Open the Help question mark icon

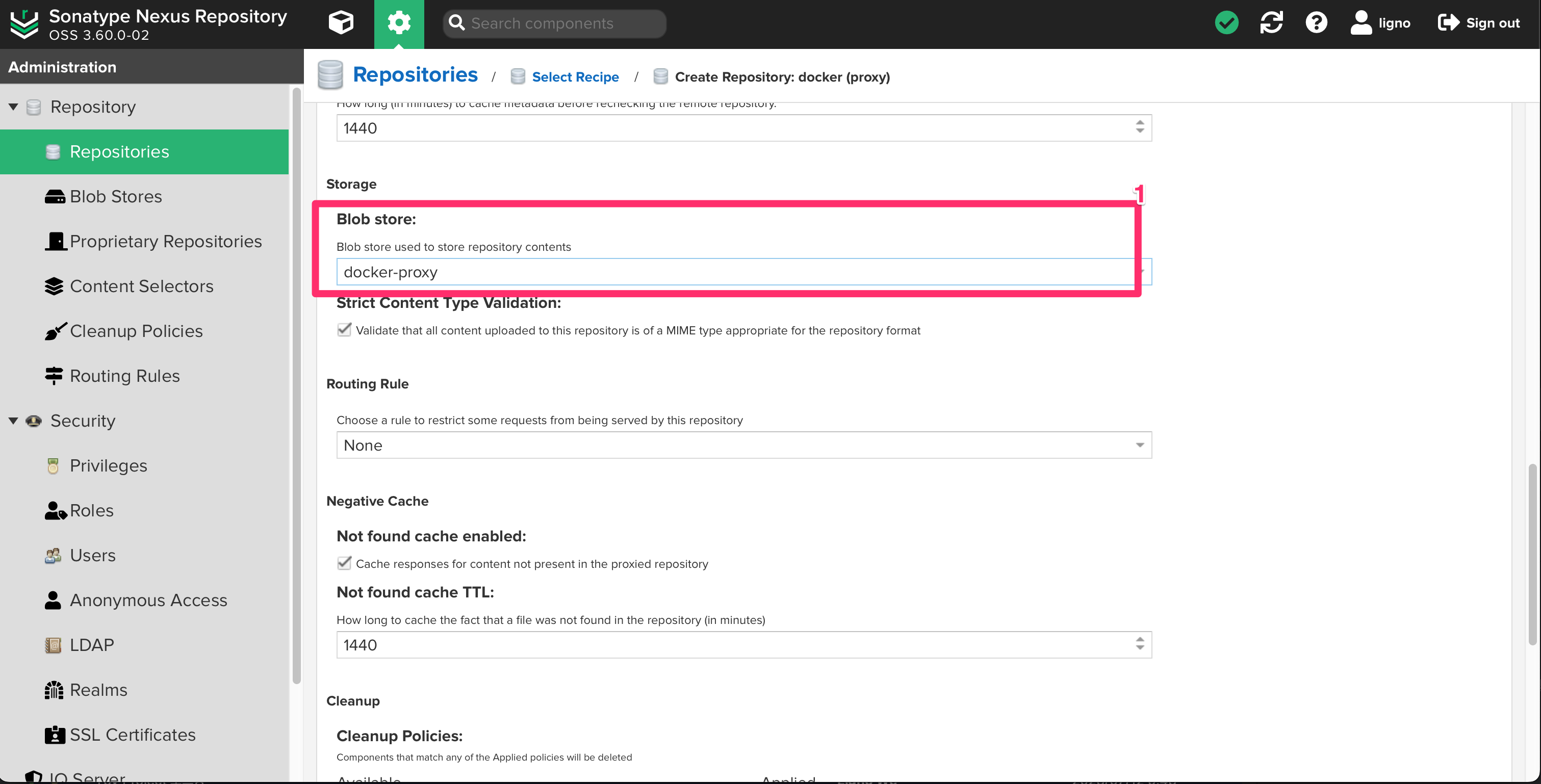[x=1316, y=23]
